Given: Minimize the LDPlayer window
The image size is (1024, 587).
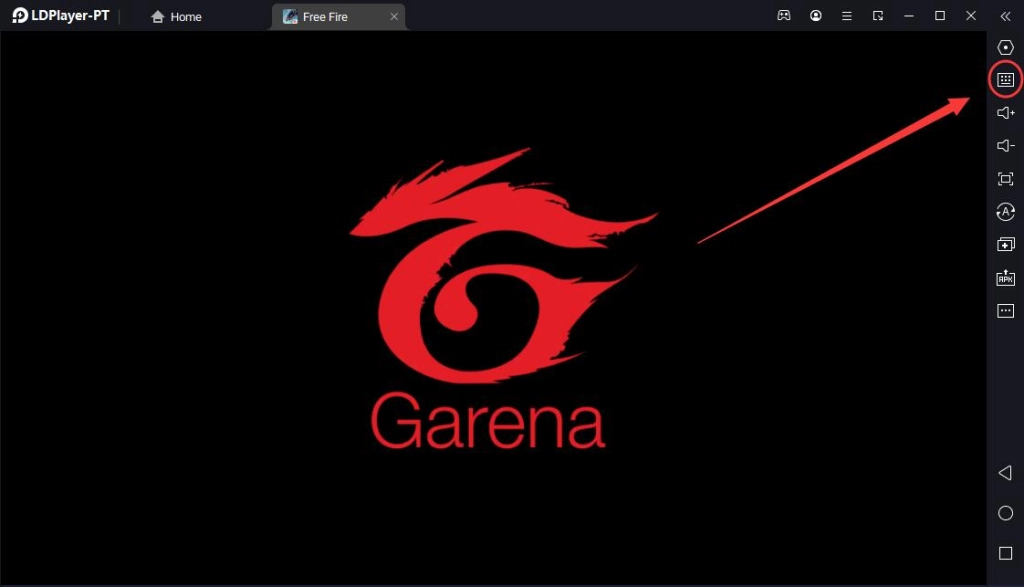Looking at the screenshot, I should (x=908, y=16).
